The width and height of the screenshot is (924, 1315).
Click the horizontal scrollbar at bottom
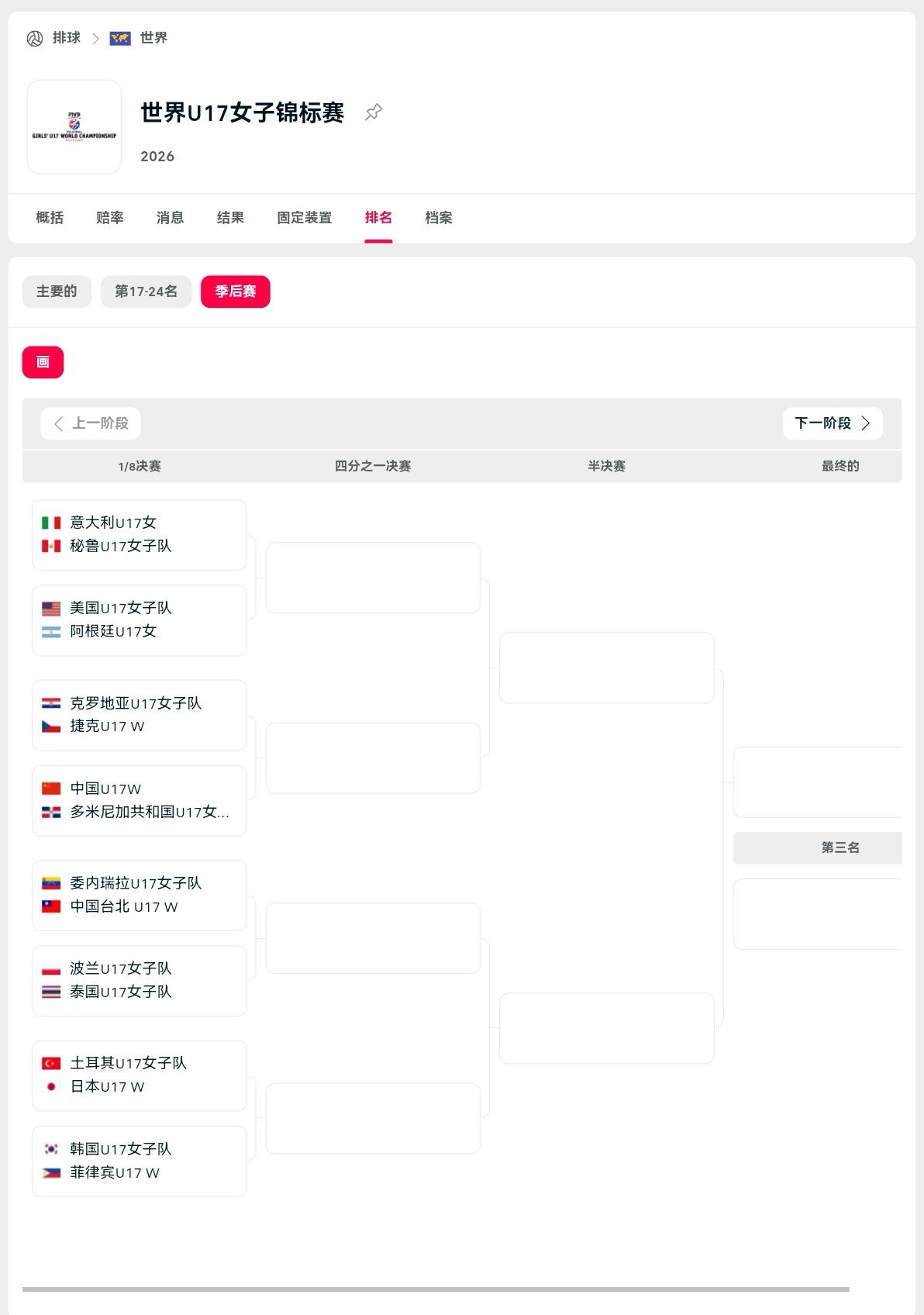tap(436, 1289)
